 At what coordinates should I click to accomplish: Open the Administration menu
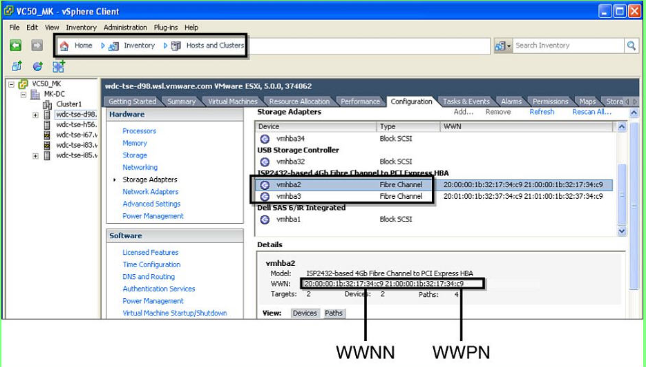[x=125, y=28]
